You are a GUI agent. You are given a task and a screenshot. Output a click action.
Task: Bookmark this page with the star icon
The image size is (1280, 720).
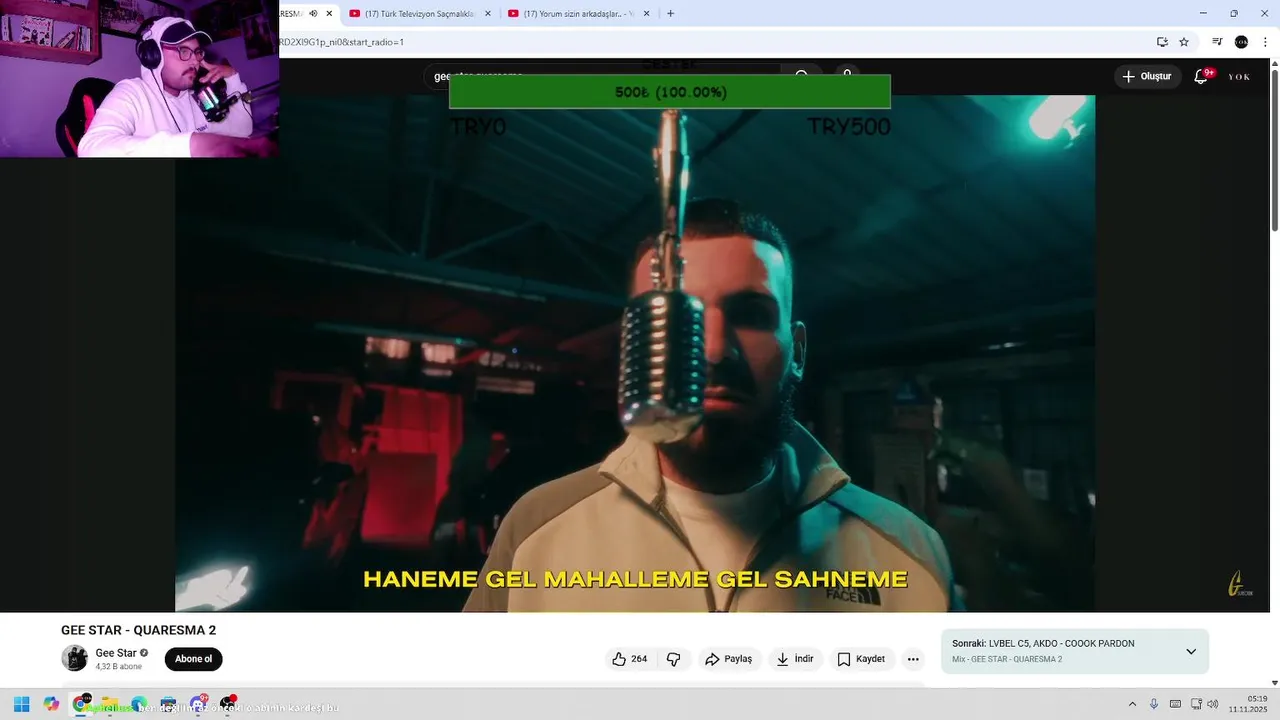tap(1184, 42)
